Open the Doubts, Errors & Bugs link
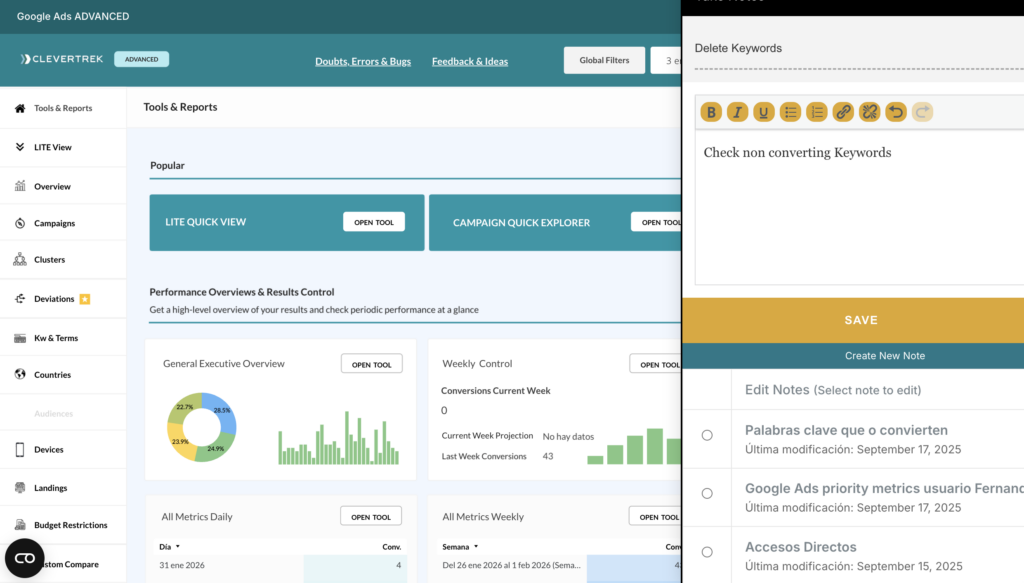1024x583 pixels. (363, 61)
